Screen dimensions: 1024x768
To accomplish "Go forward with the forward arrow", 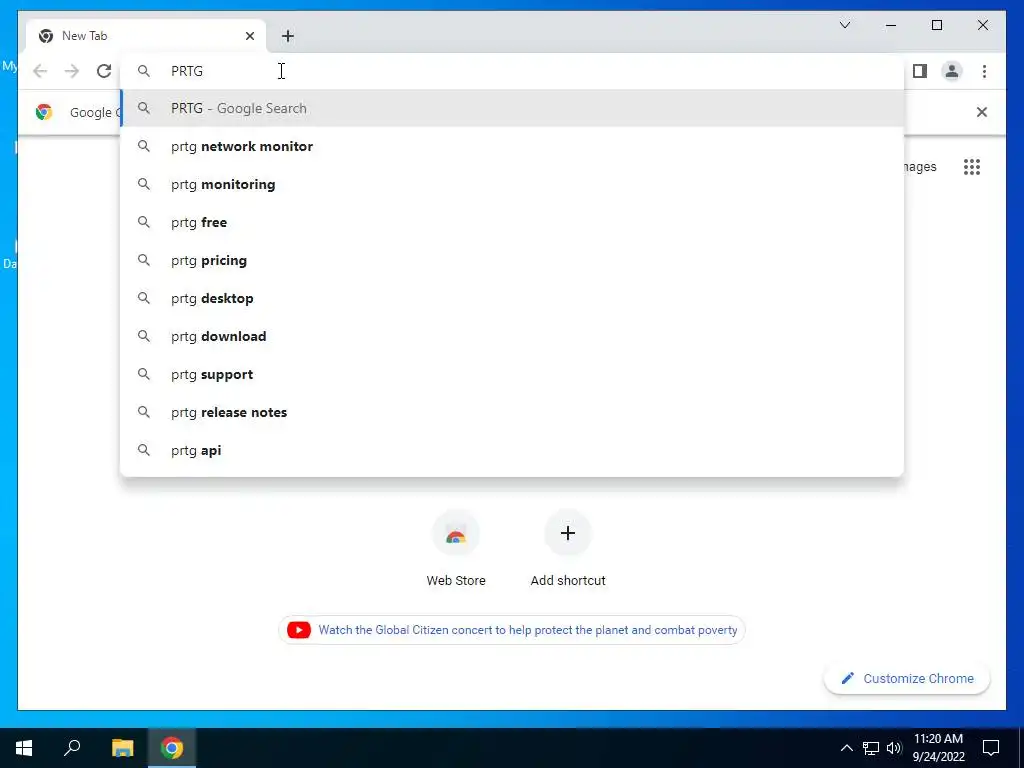I will pos(72,71).
